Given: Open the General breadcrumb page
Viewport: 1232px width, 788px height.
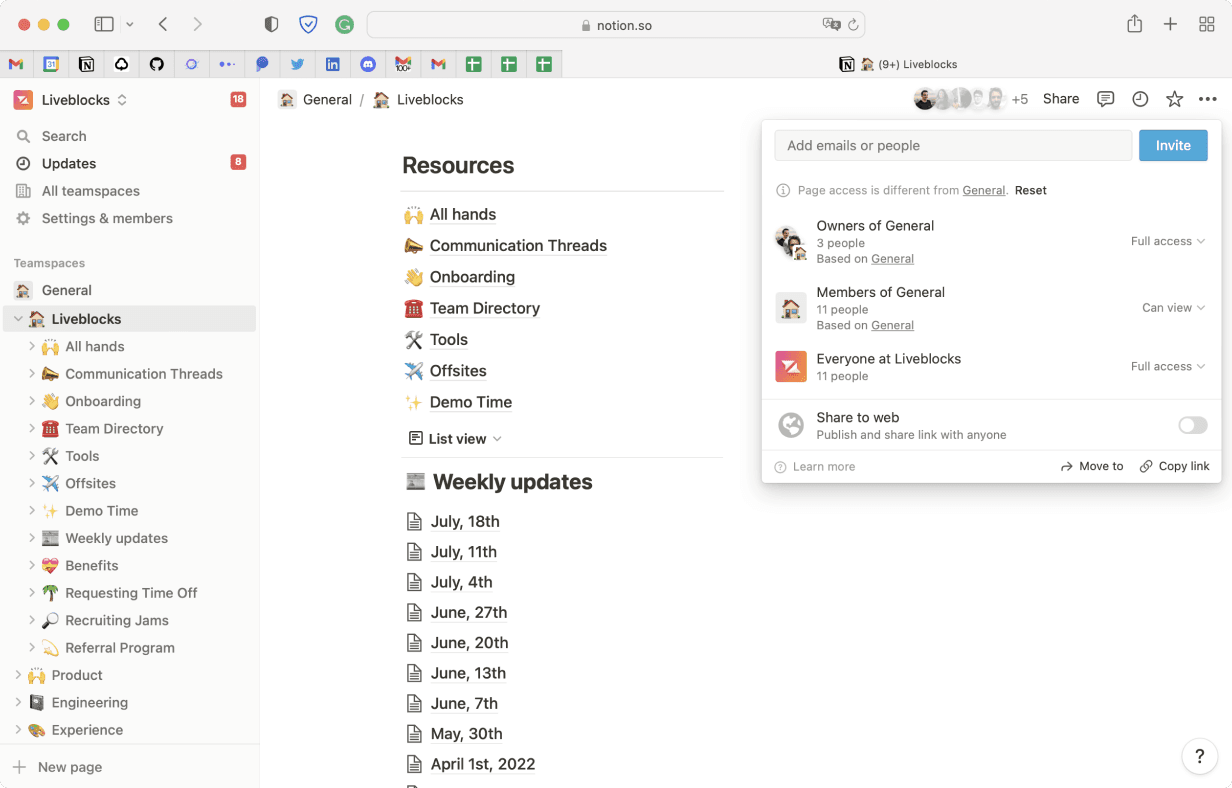Looking at the screenshot, I should coord(327,99).
